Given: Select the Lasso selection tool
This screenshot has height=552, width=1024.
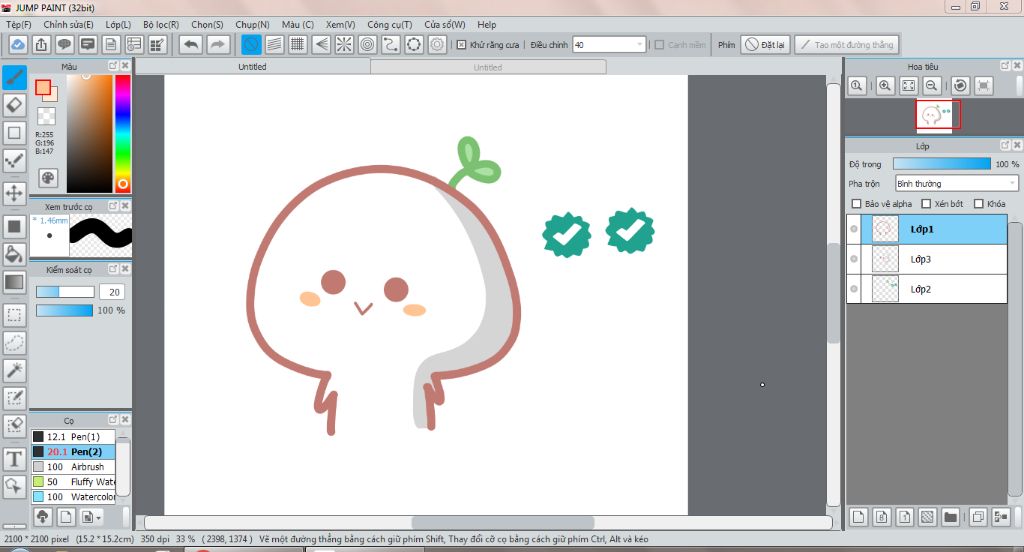Looking at the screenshot, I should coord(14,342).
